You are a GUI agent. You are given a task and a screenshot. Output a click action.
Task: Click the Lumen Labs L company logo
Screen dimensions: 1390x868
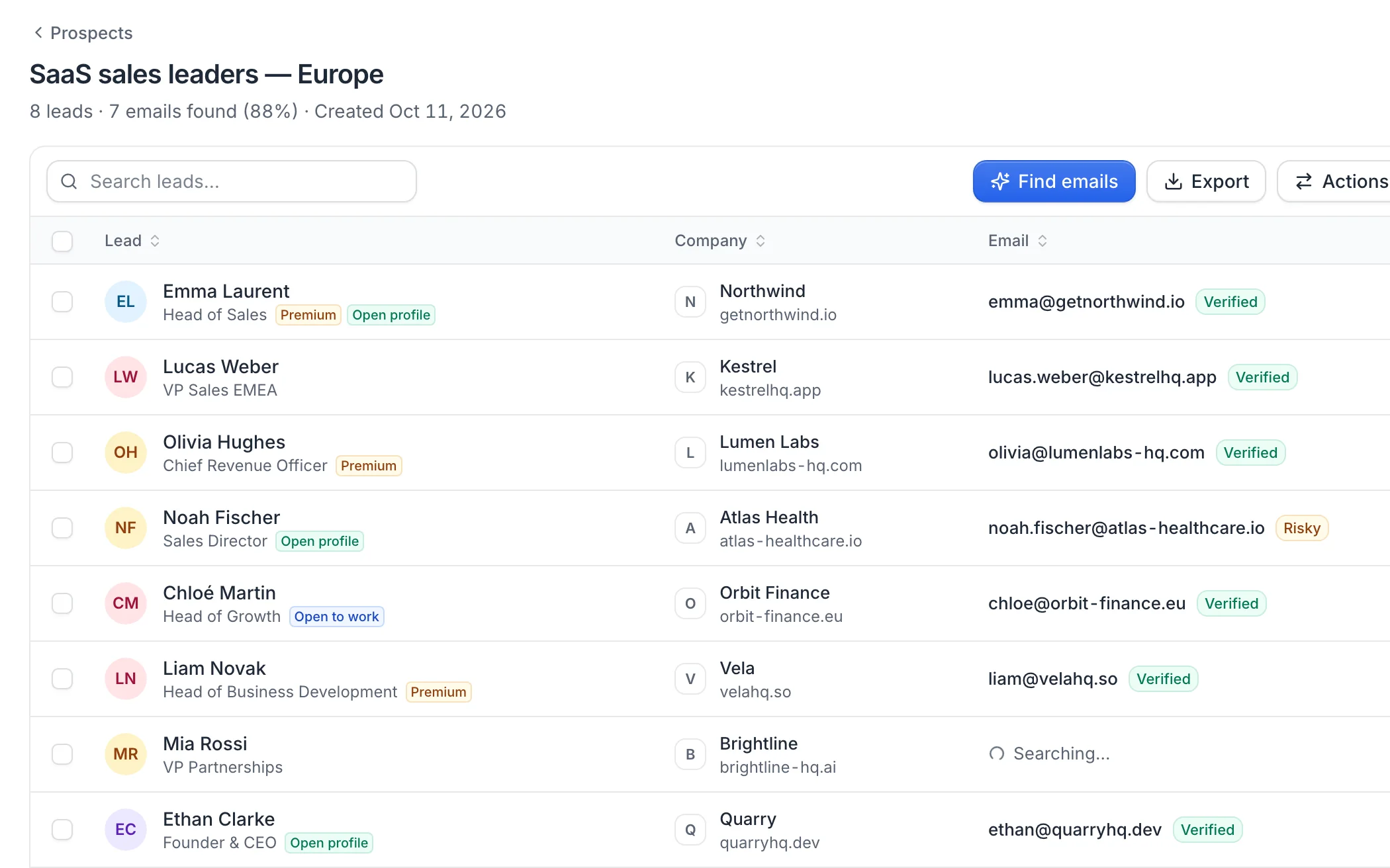pyautogui.click(x=690, y=453)
